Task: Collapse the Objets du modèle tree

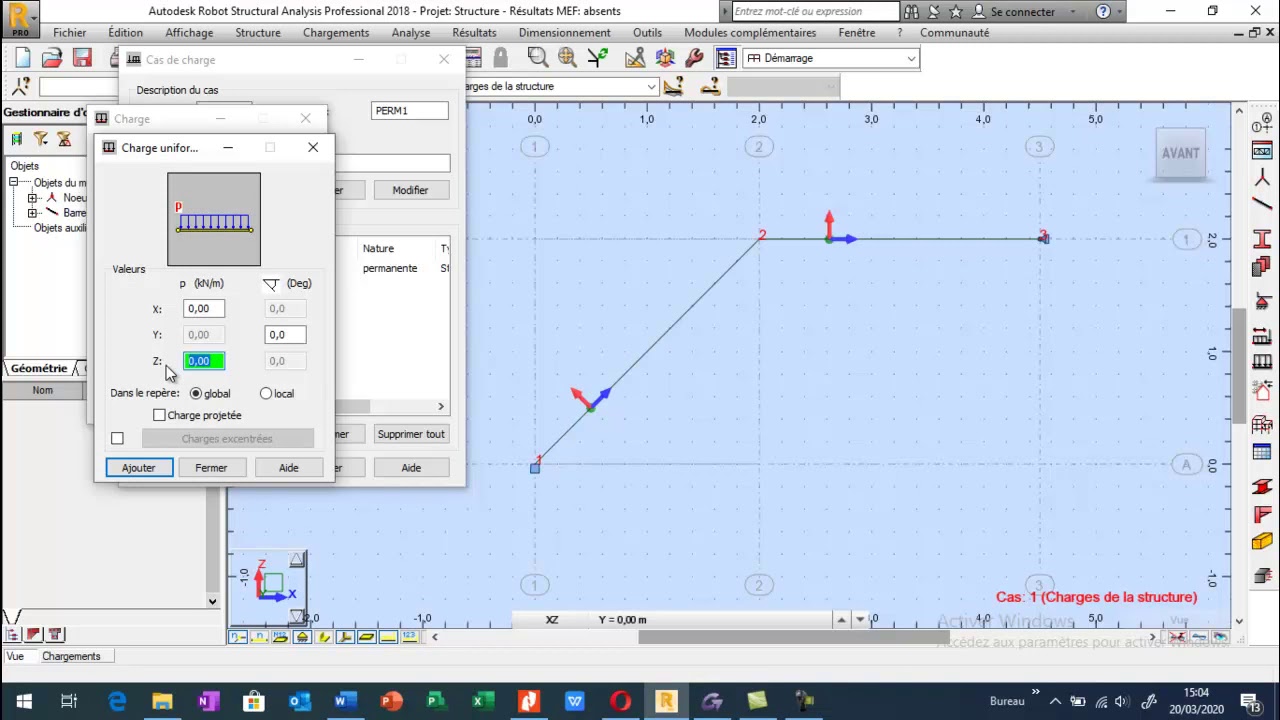Action: pyautogui.click(x=13, y=182)
